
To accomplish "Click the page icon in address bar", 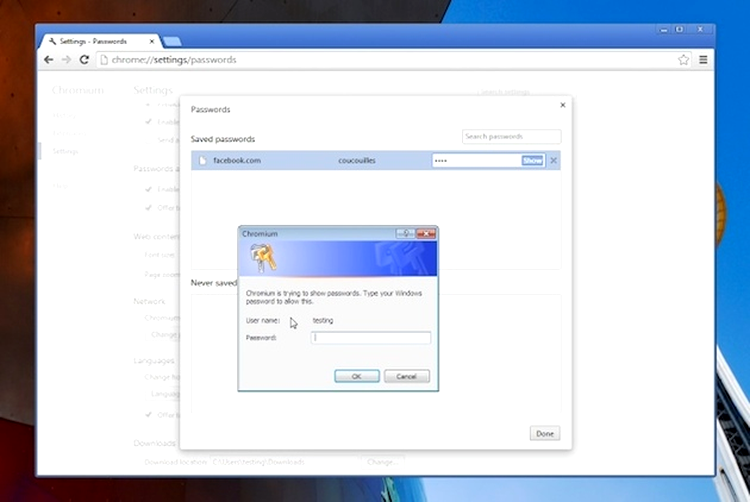I will 104,60.
